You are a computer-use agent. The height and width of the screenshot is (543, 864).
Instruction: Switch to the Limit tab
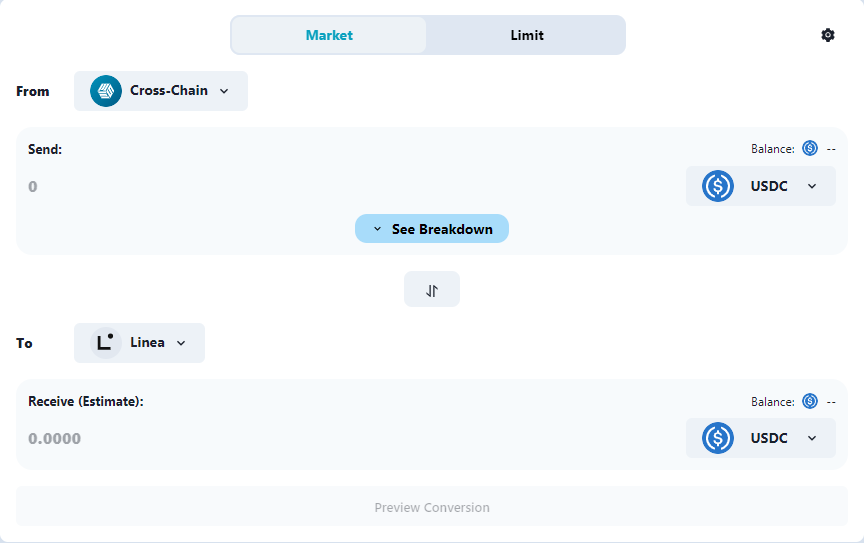coord(527,35)
